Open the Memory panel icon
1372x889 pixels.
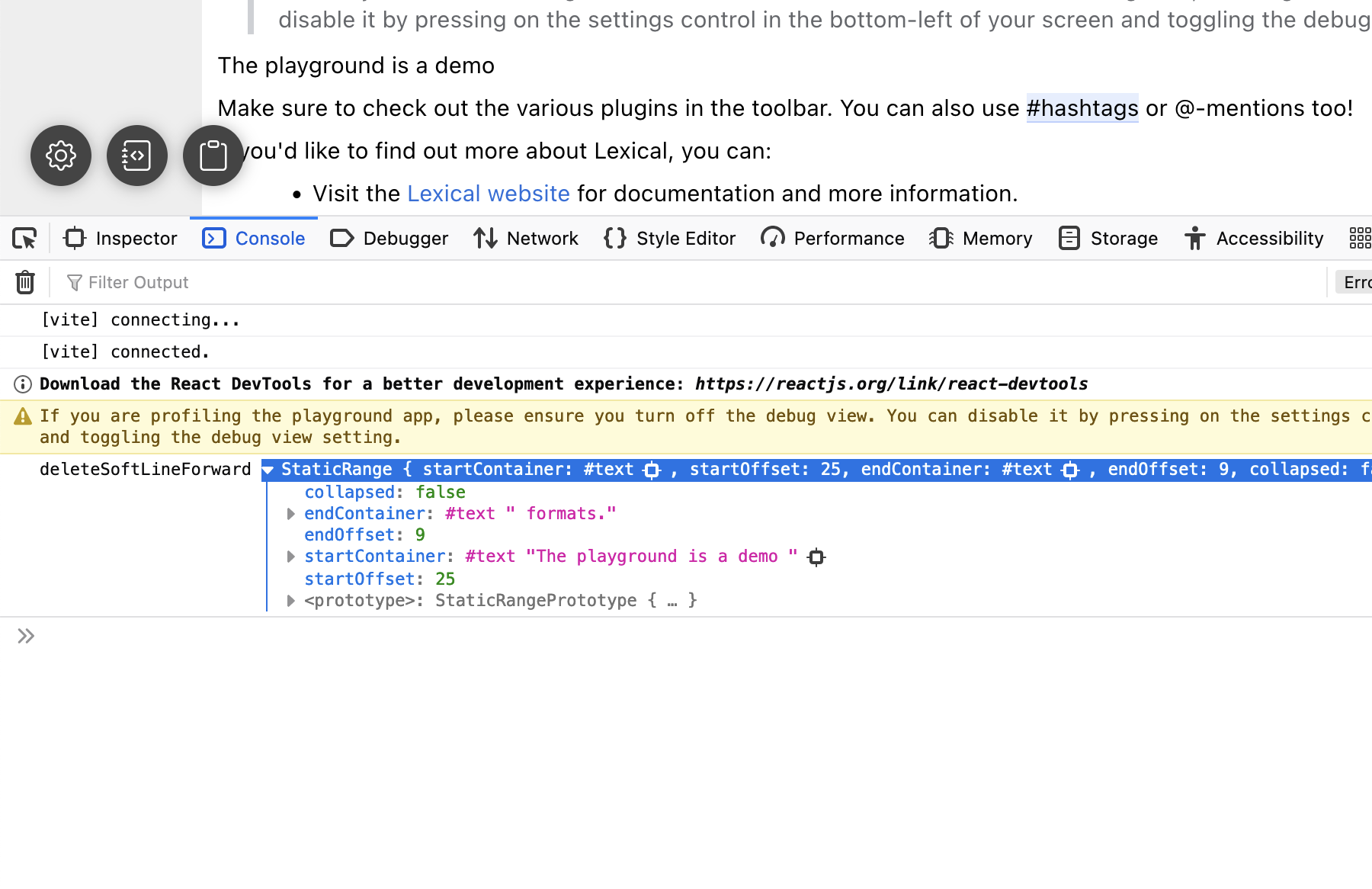pos(941,238)
